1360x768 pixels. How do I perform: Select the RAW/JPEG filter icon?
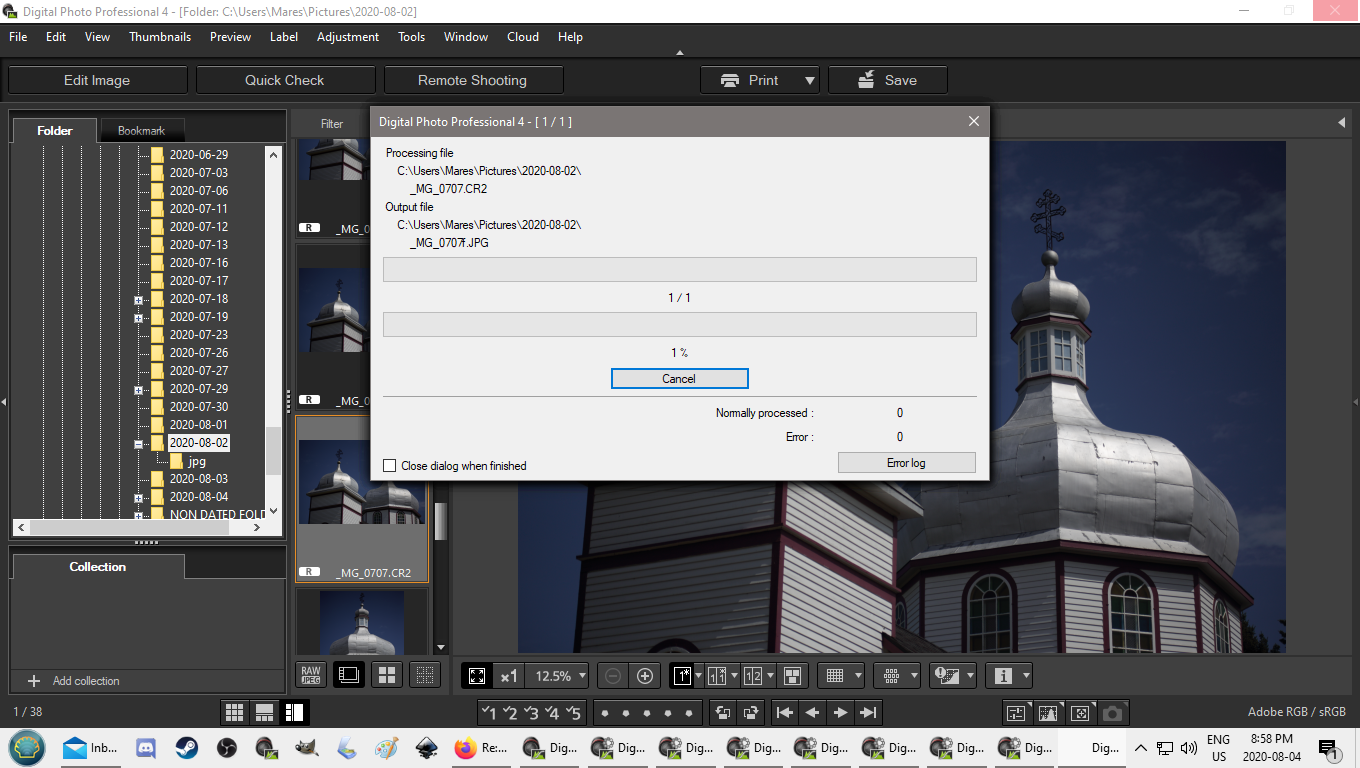(310, 675)
